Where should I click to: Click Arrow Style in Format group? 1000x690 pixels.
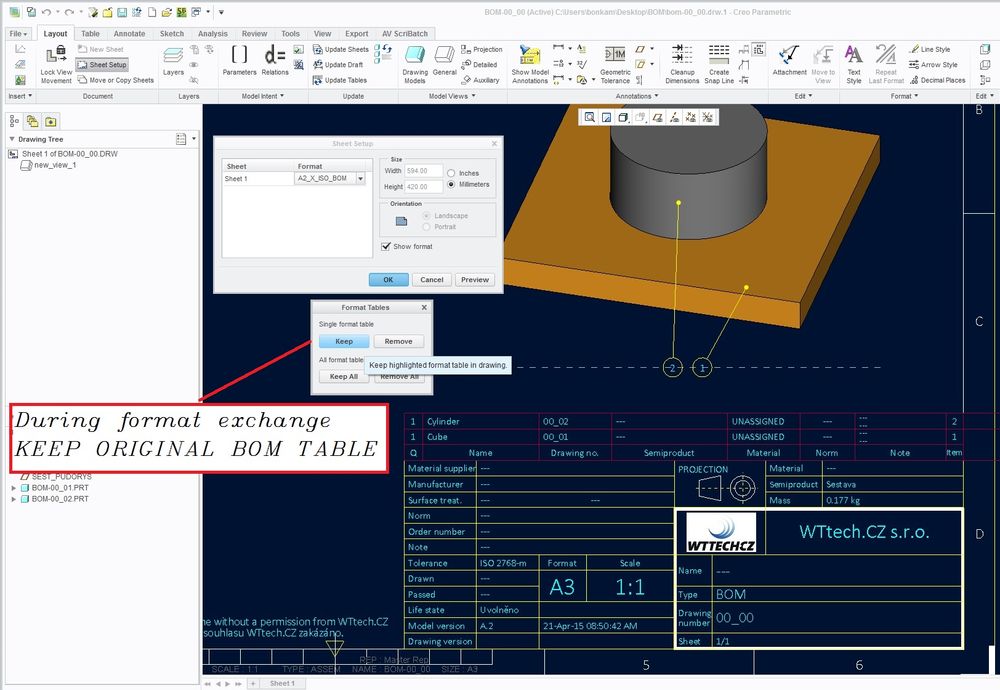(x=933, y=64)
